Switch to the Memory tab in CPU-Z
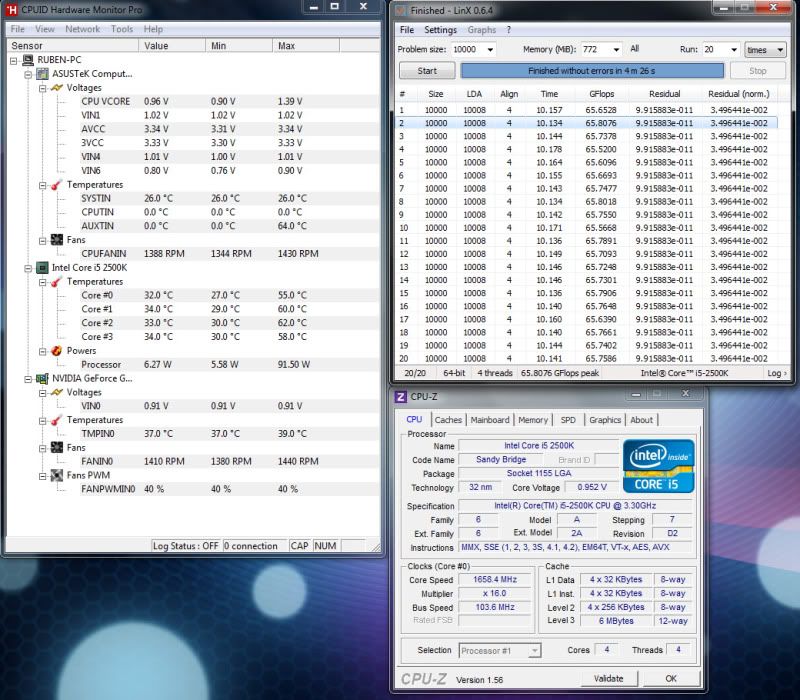This screenshot has height=700, width=800. coord(533,420)
